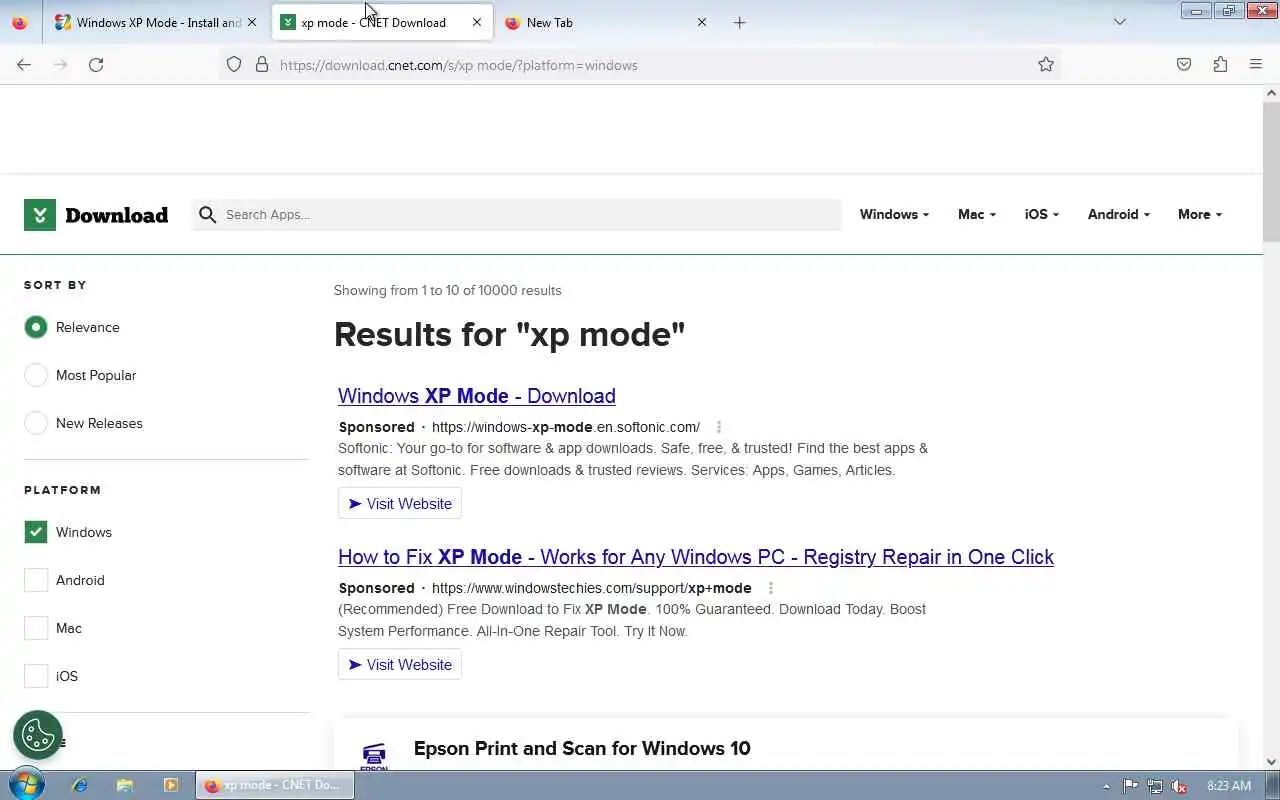This screenshot has width=1280, height=800.
Task: Open options dots for windowstechies ad
Action: pos(770,588)
